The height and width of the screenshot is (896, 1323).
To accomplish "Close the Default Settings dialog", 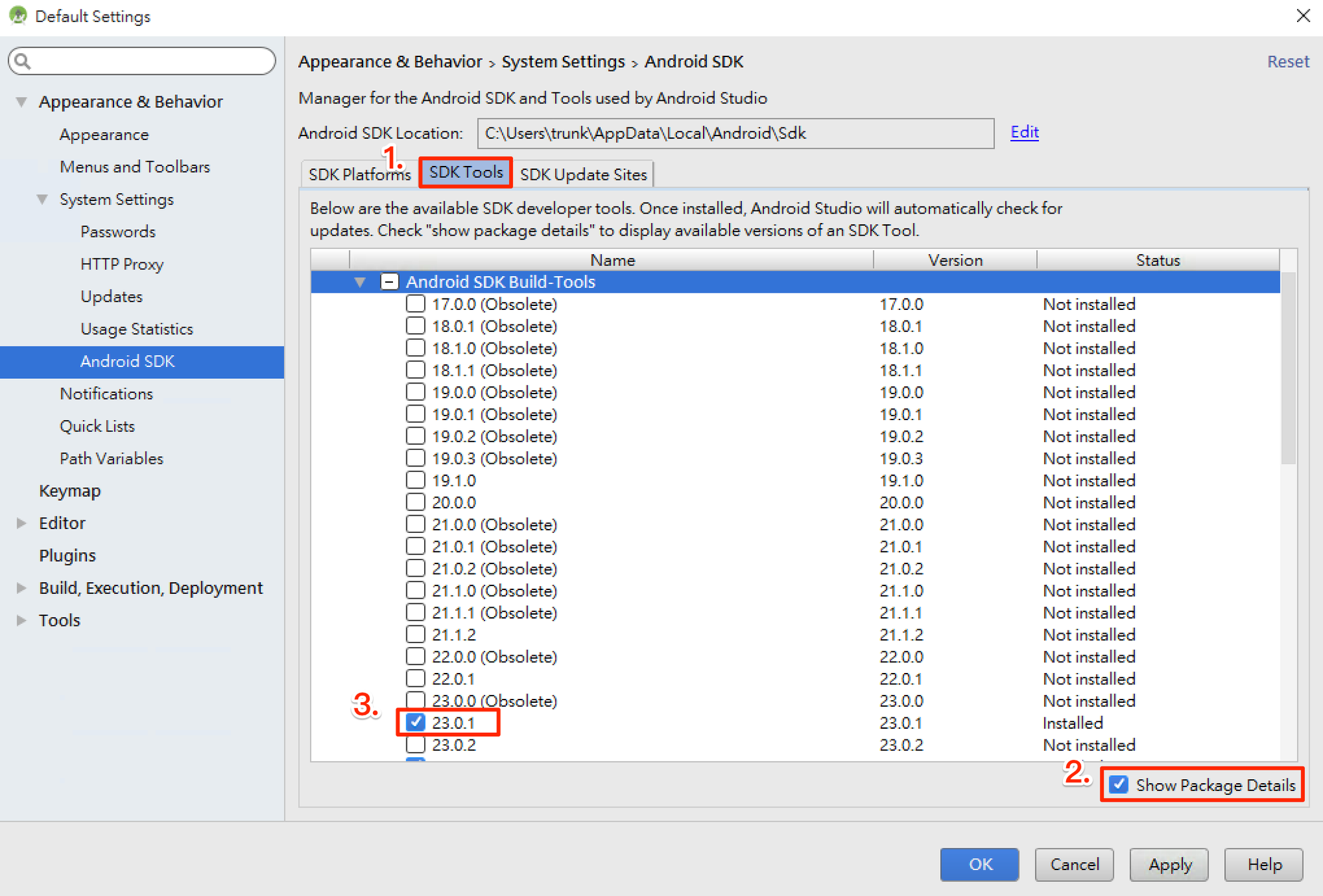I will point(1302,15).
